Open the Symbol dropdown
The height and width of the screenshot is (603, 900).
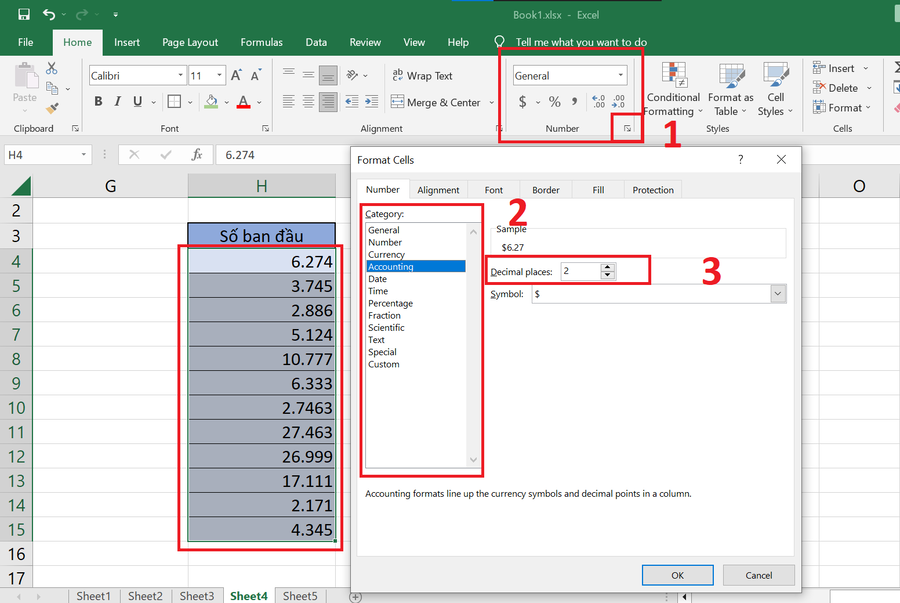tap(778, 294)
